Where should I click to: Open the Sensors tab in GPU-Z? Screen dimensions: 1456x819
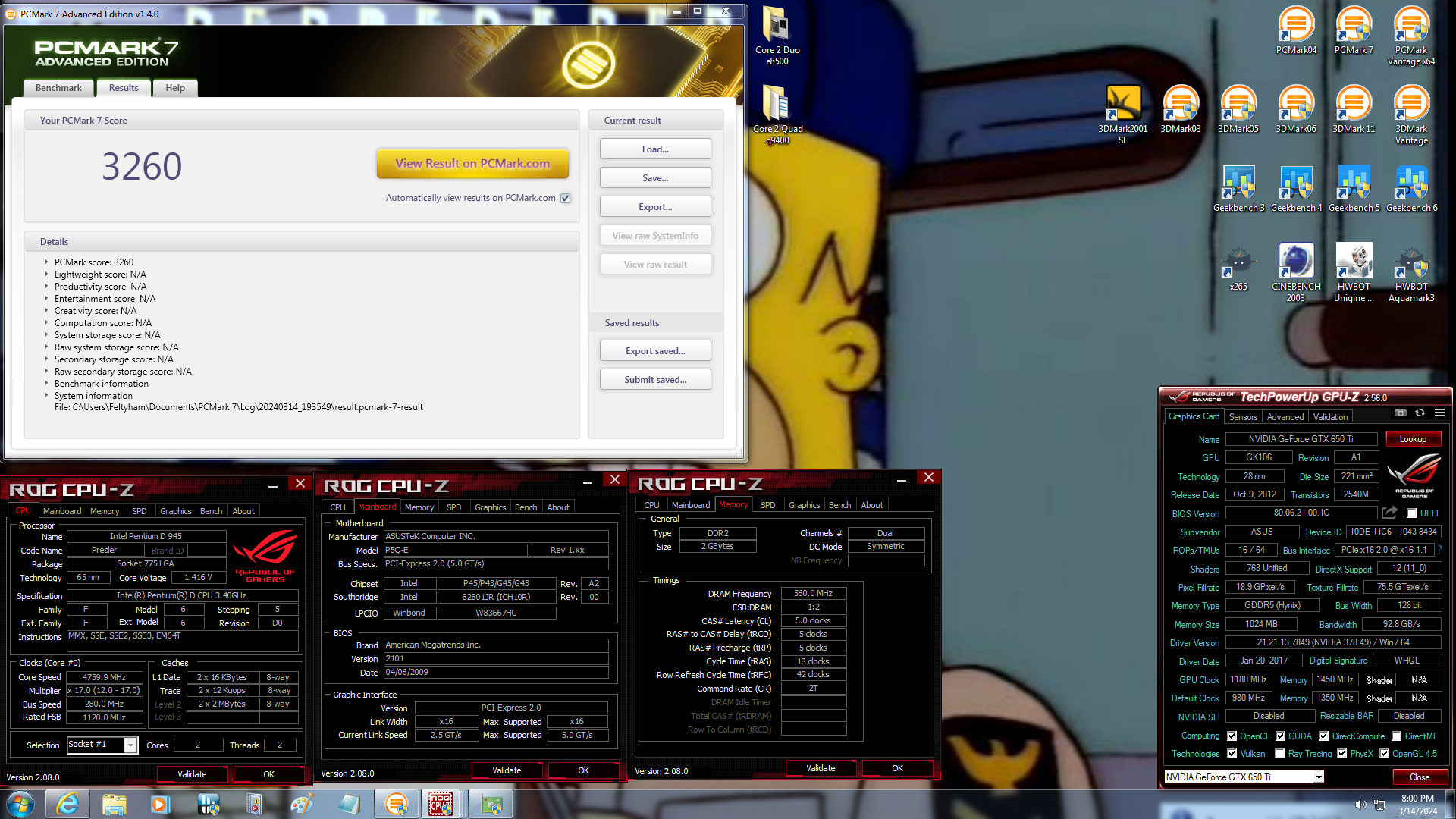click(1243, 417)
